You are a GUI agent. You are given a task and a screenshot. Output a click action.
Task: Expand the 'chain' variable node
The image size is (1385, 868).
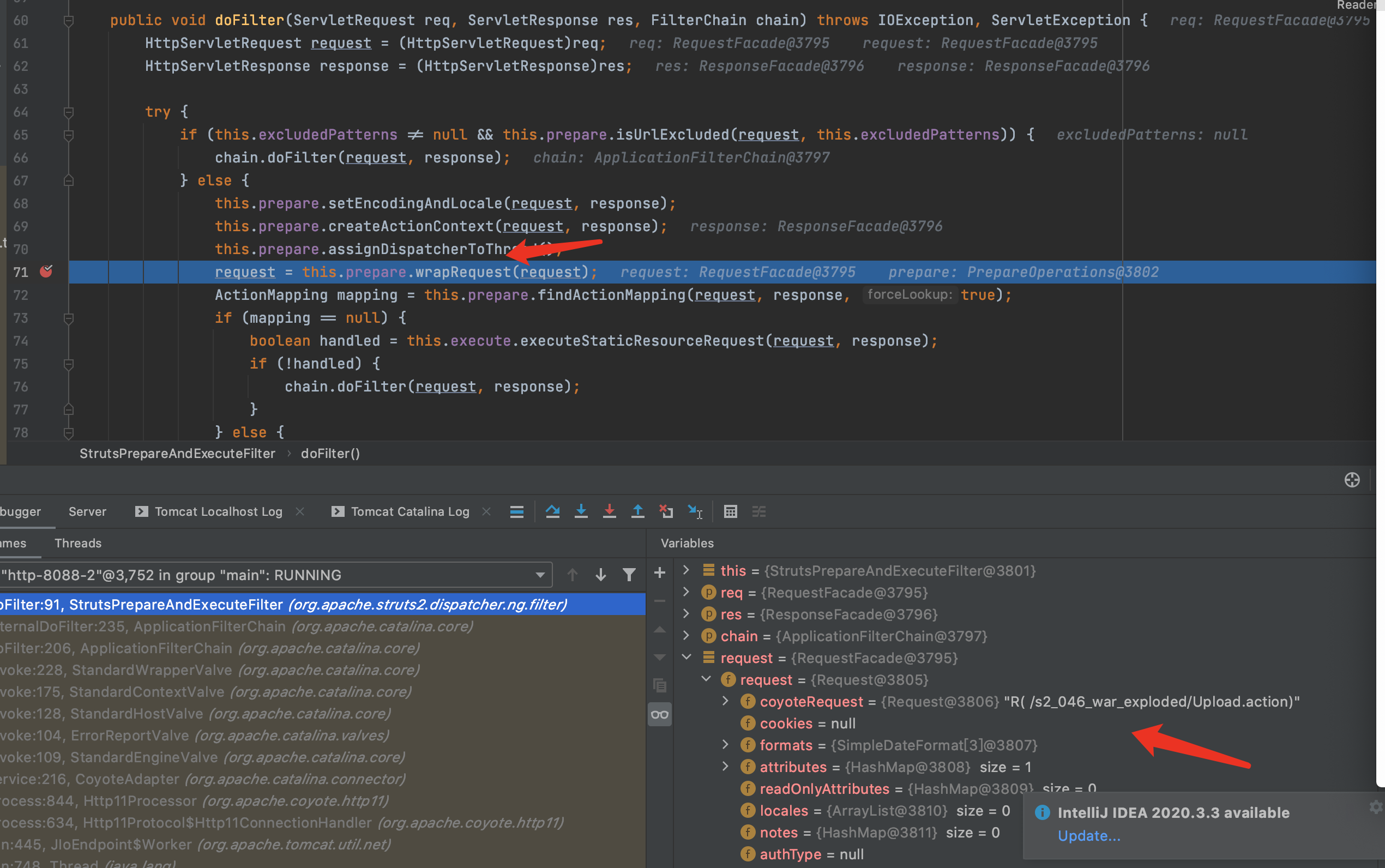pyautogui.click(x=686, y=636)
